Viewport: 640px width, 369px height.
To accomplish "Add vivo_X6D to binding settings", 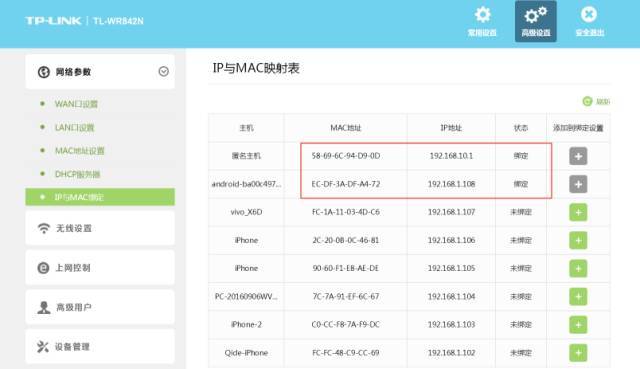I will tap(578, 212).
